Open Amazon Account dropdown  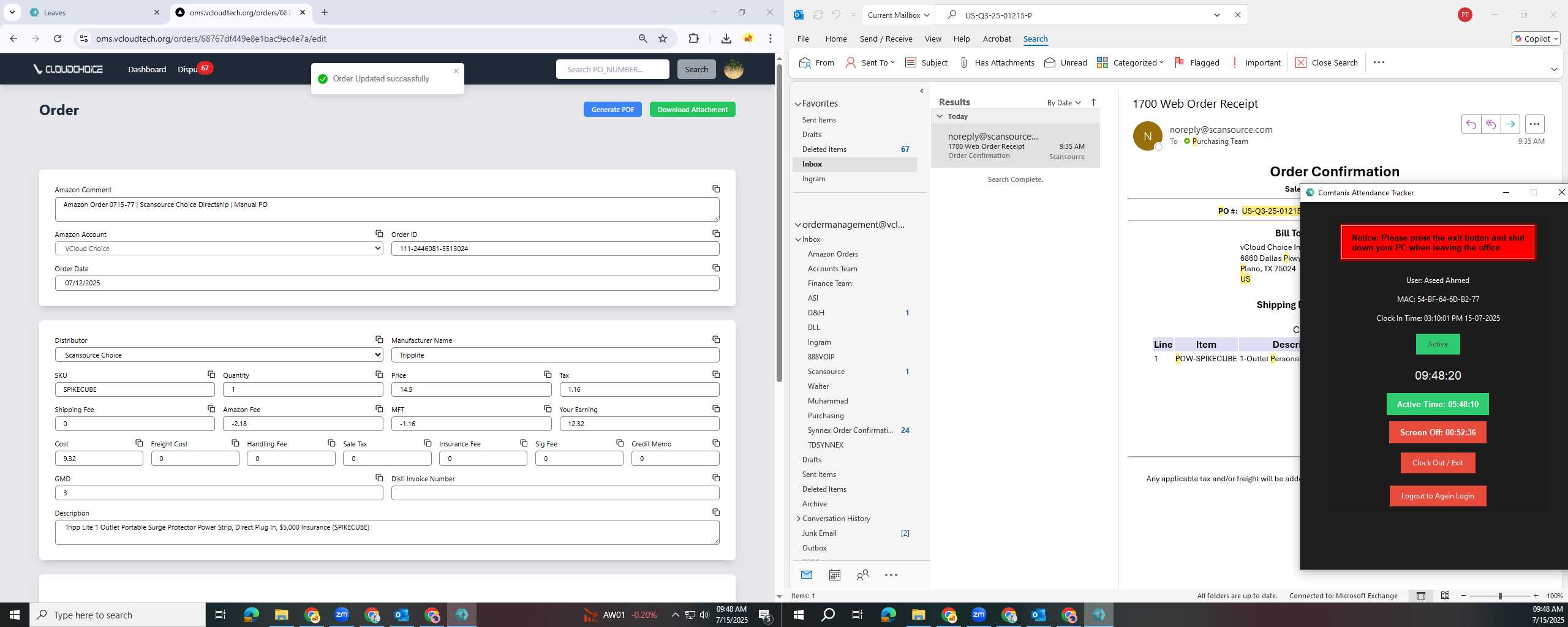click(x=219, y=249)
